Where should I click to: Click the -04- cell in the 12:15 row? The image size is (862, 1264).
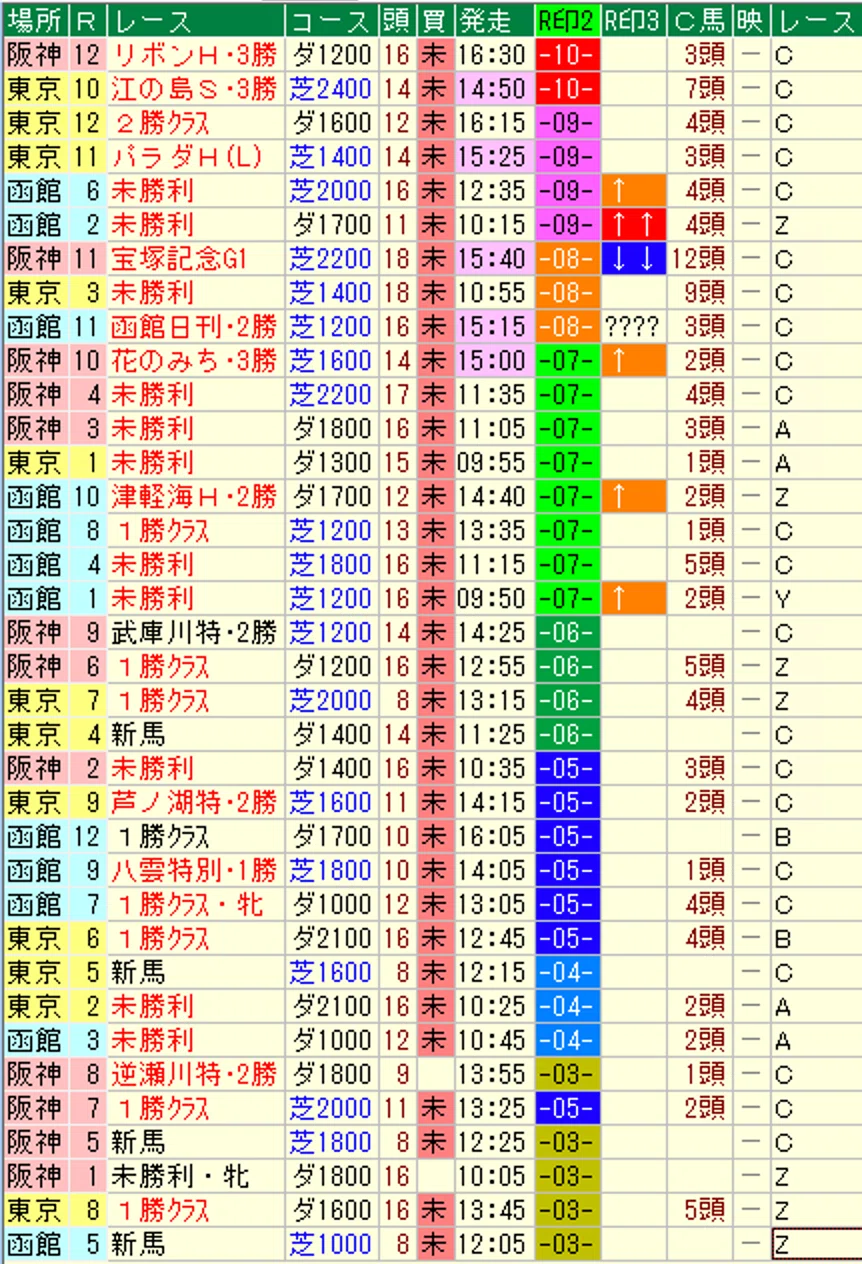[567, 973]
